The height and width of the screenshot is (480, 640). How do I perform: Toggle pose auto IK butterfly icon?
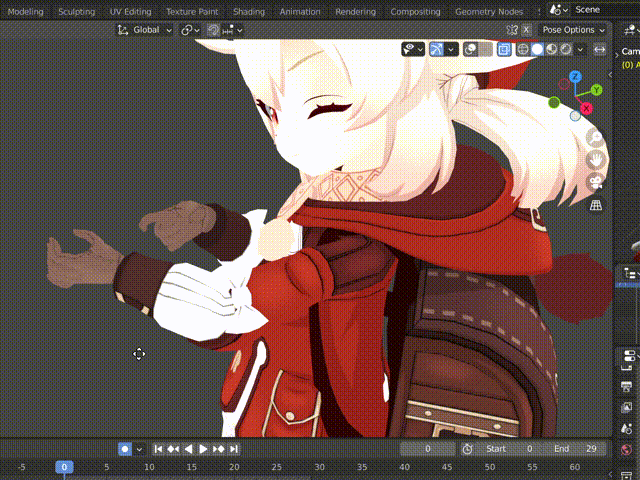pyautogui.click(x=512, y=30)
